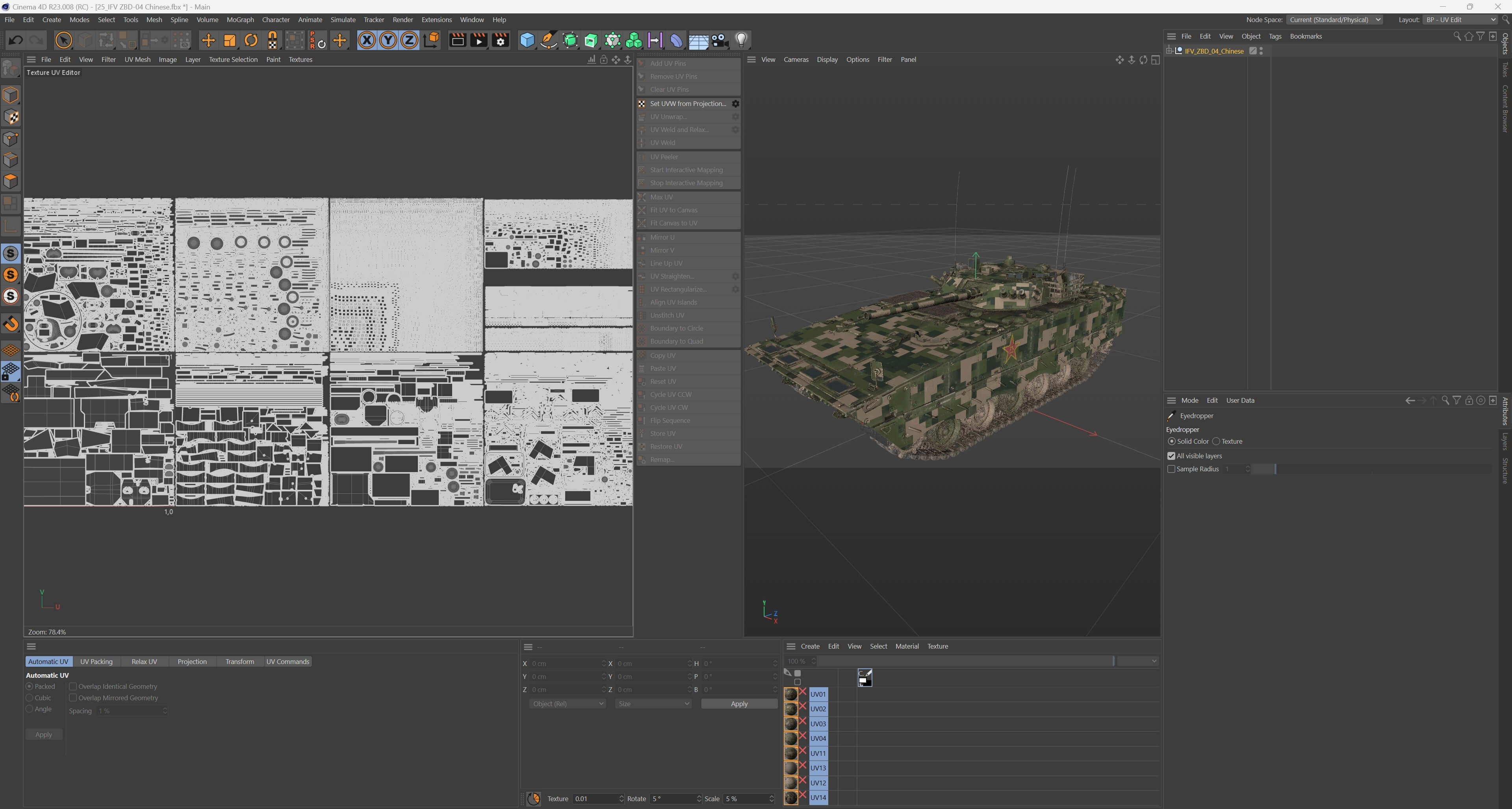Add a Cube primitive object

[527, 41]
